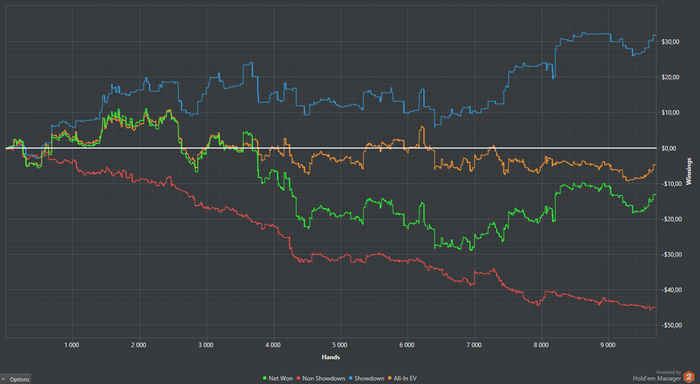Click the 3 000 hands axis label
Screen dimensions: 700x384
point(205,345)
